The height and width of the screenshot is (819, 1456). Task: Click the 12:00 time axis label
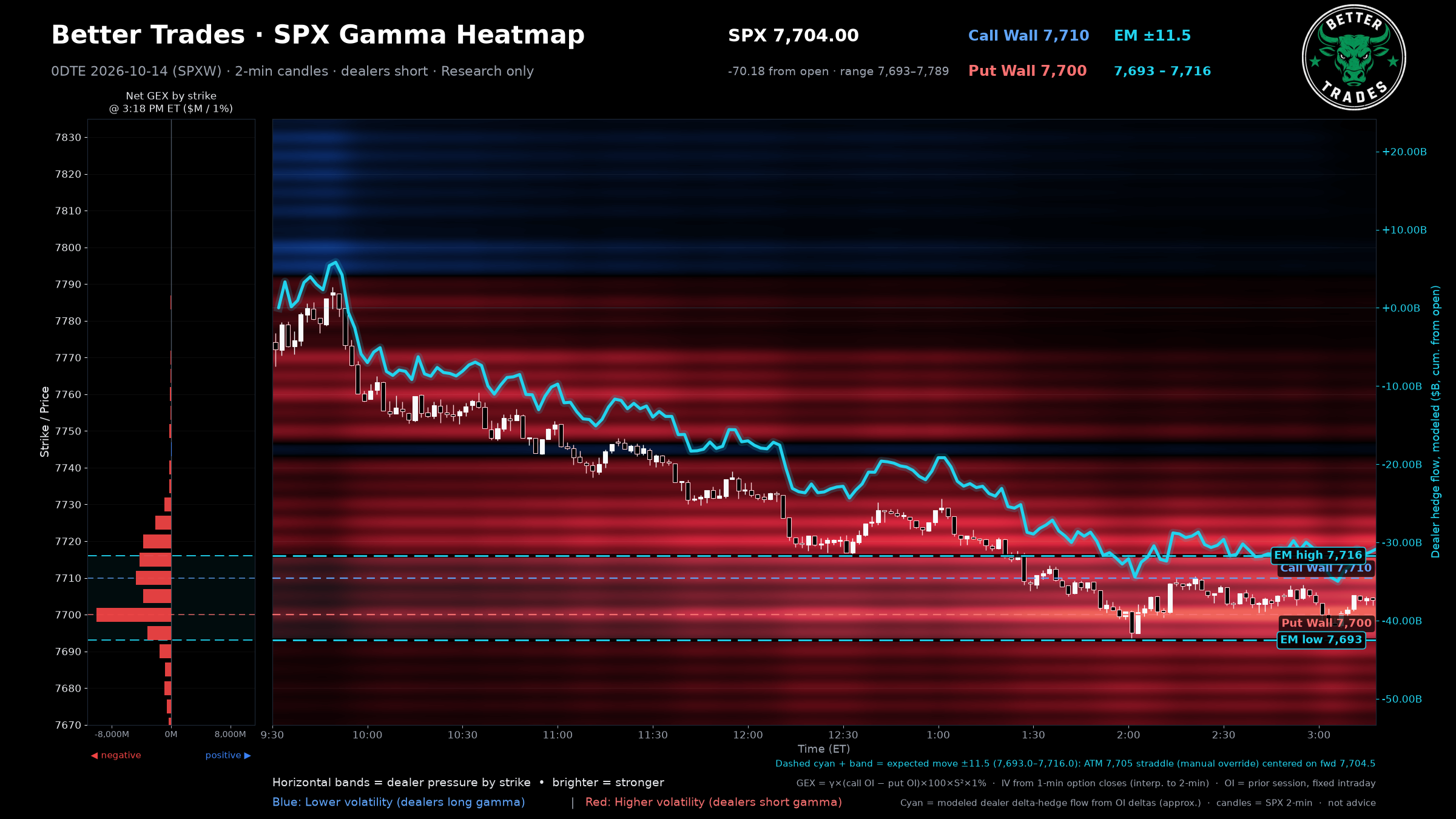click(747, 735)
